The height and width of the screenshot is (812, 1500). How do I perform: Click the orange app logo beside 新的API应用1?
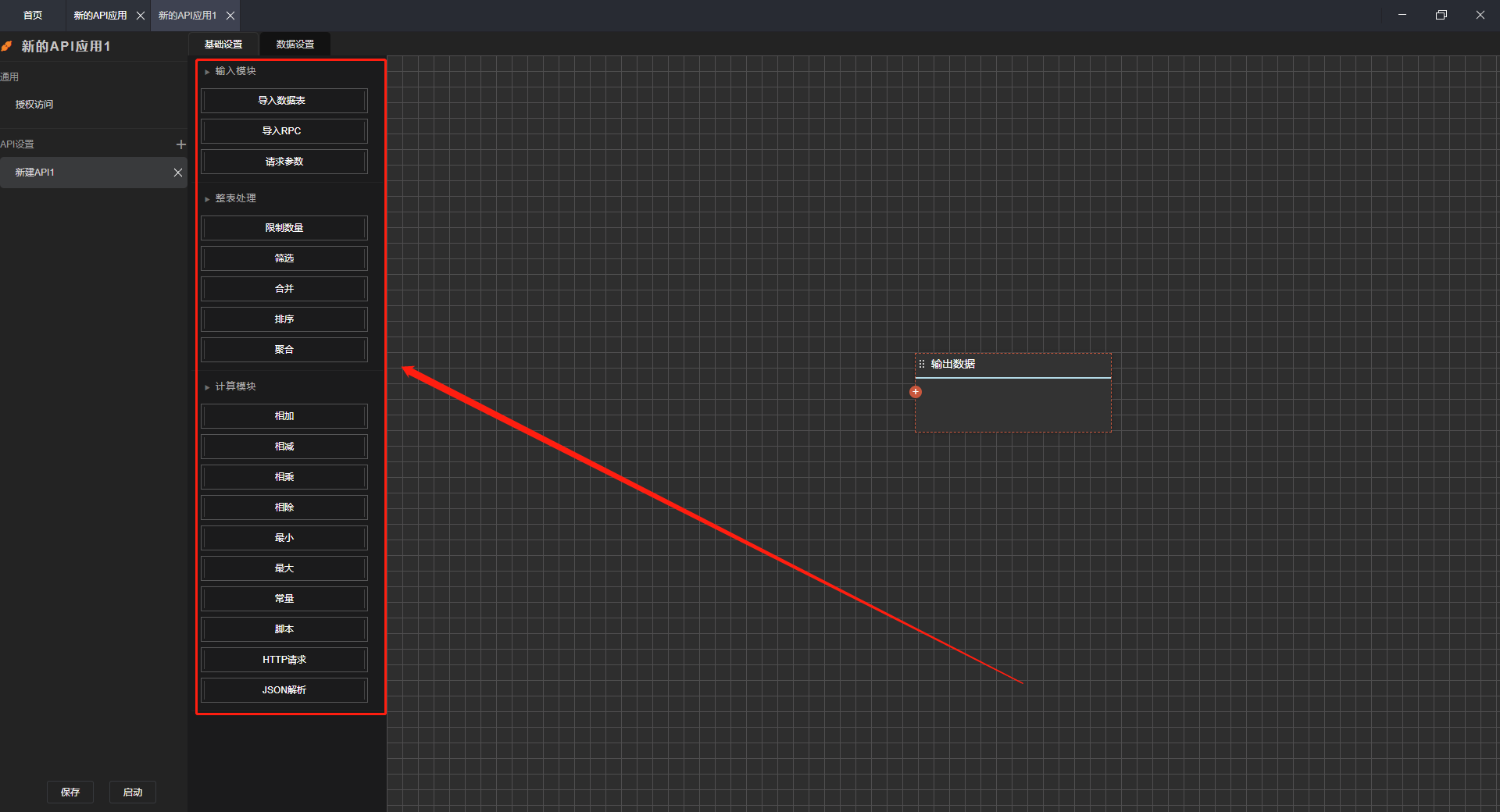coord(6,47)
